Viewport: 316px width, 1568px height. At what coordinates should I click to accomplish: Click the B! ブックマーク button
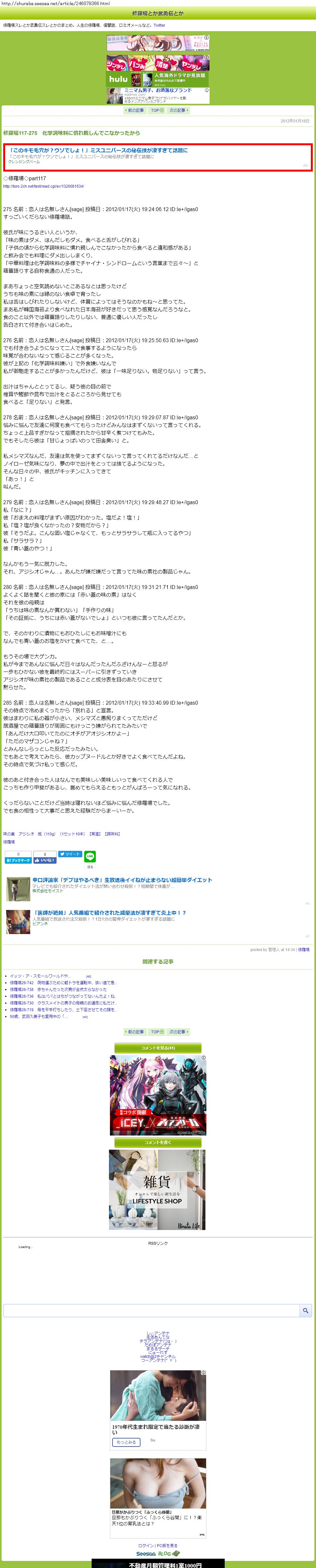[18, 860]
